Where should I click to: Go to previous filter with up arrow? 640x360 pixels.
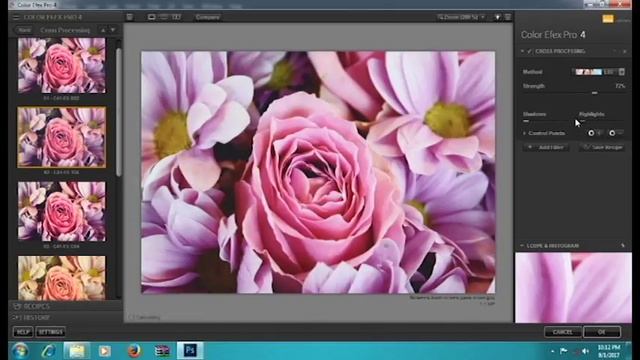(x=103, y=30)
